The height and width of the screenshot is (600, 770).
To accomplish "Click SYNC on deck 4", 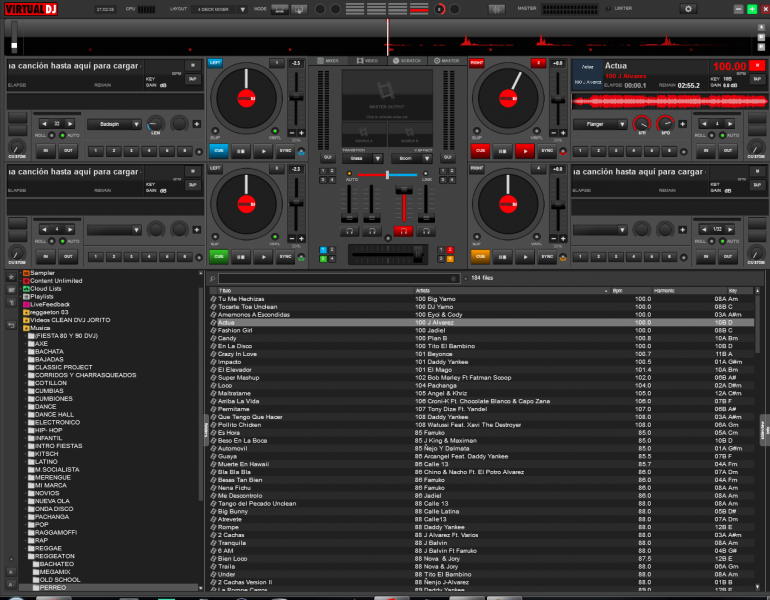I will point(547,257).
